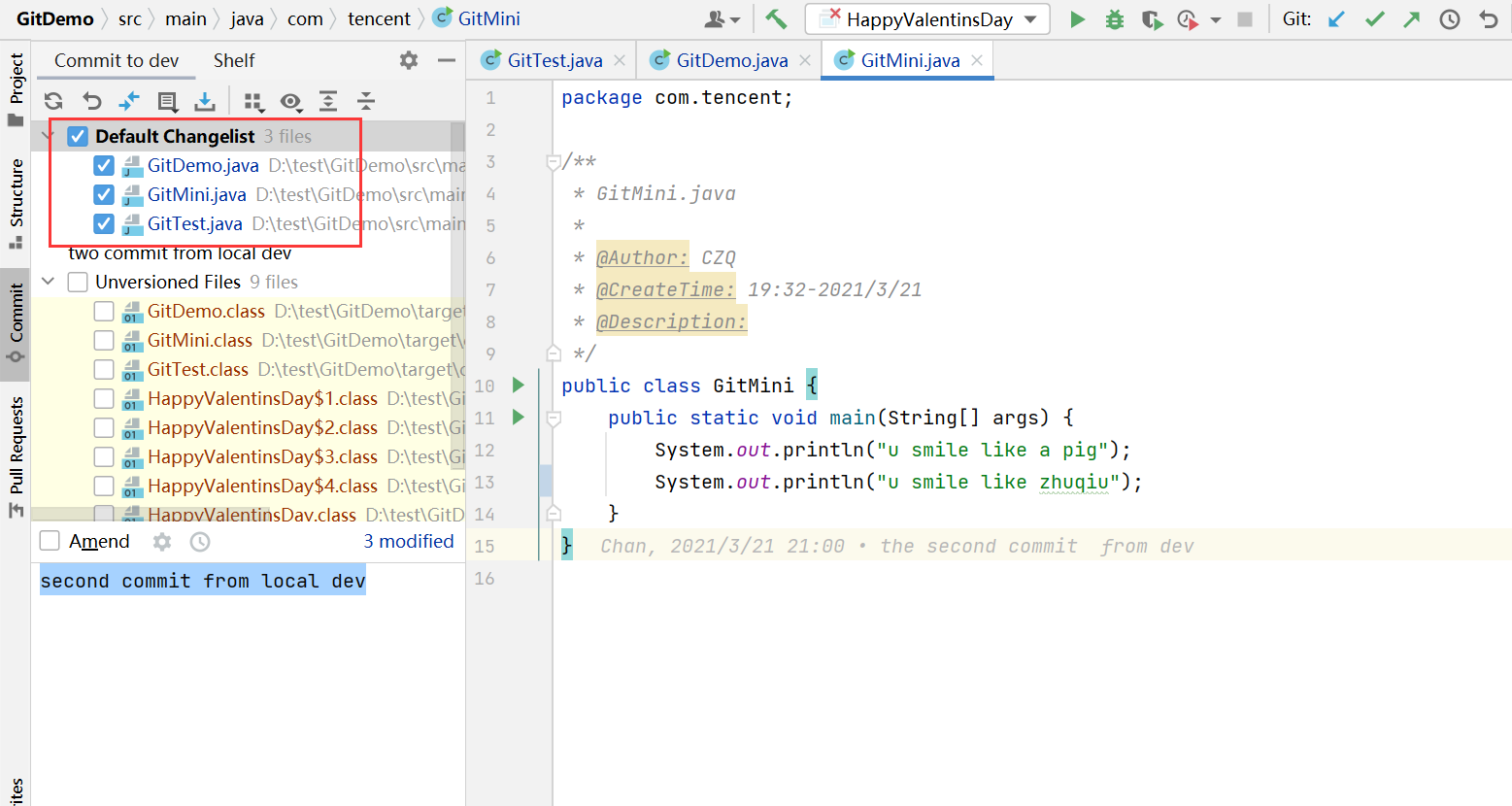
Task: Click the 3 modified link
Action: 409,541
